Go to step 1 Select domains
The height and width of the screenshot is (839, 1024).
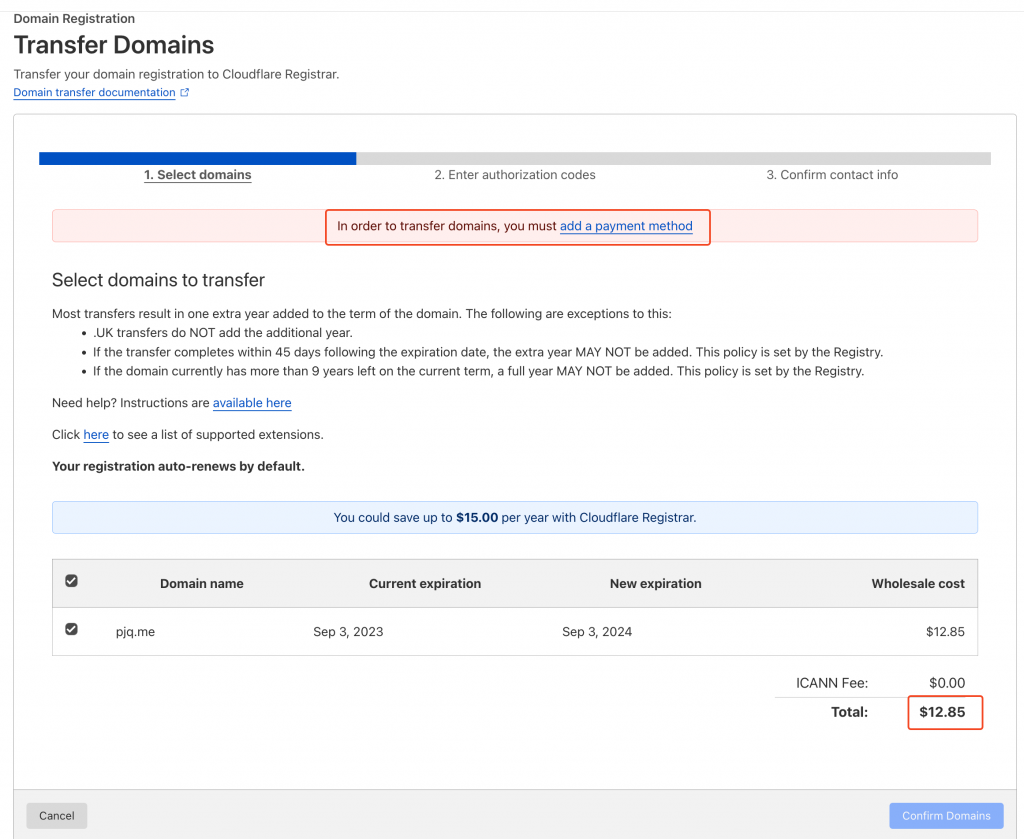[x=197, y=175]
